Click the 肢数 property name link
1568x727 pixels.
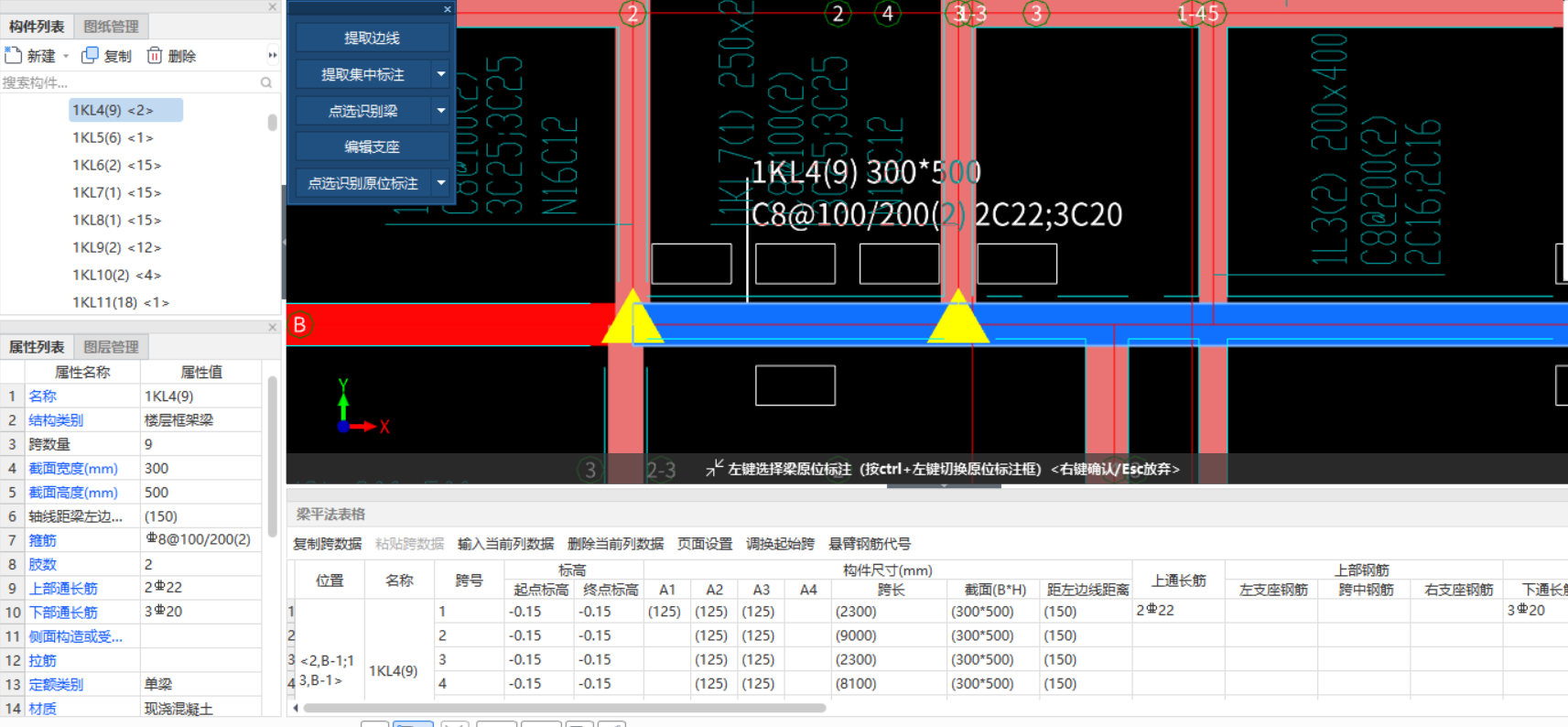(x=42, y=564)
